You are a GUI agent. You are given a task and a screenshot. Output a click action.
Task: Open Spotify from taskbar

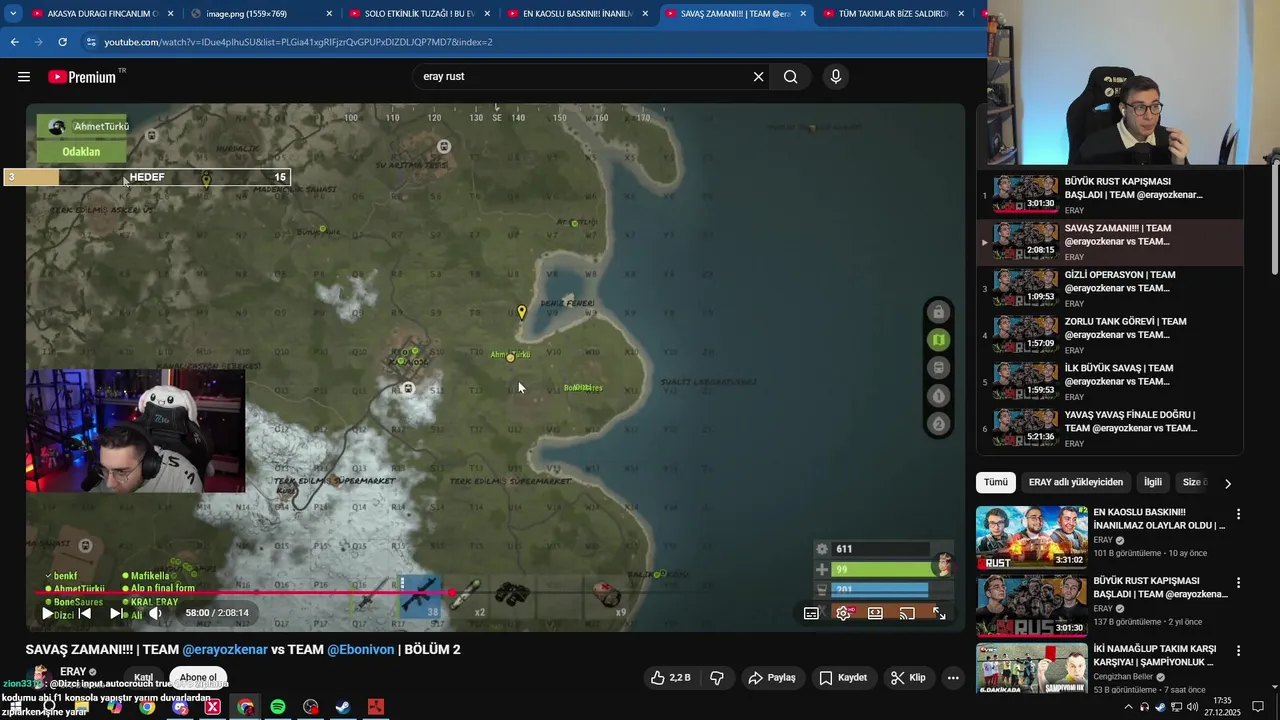coord(278,707)
